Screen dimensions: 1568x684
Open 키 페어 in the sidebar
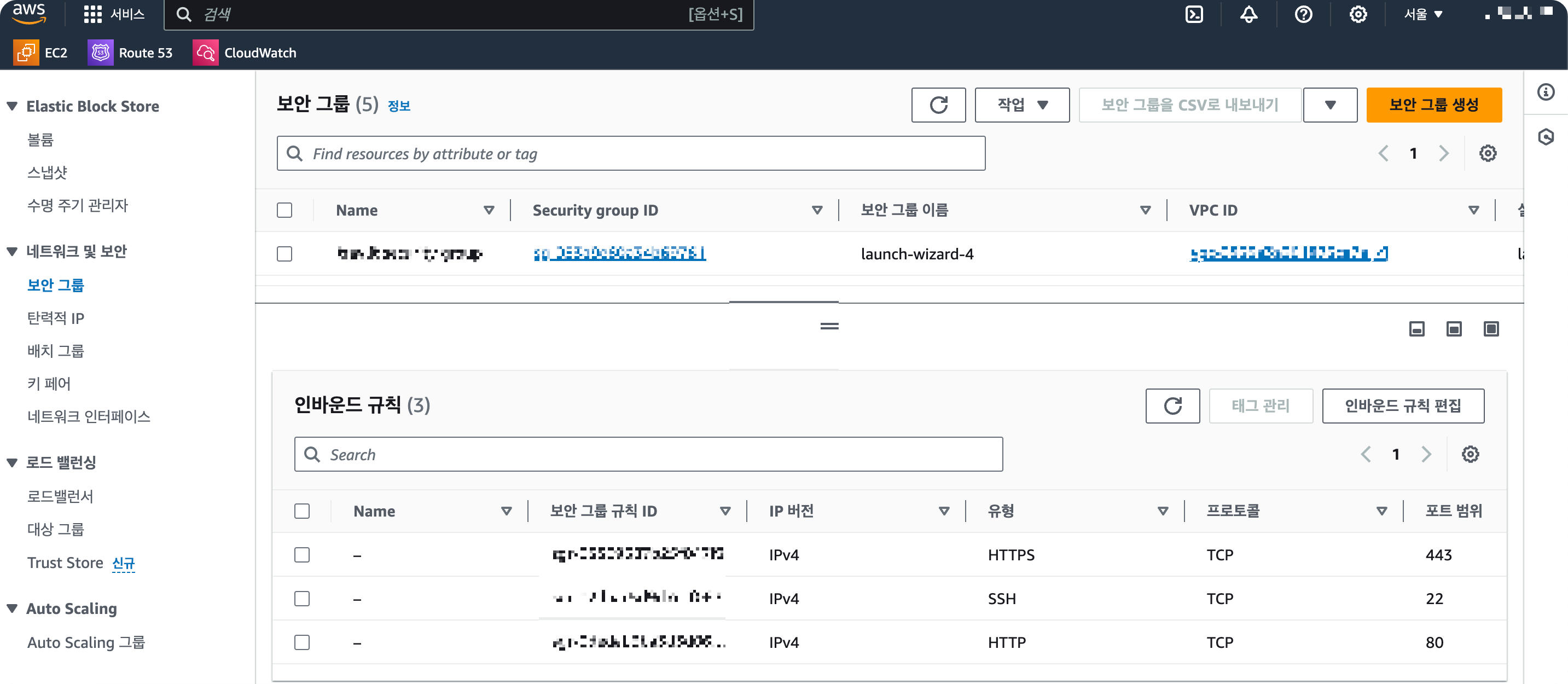coord(49,384)
